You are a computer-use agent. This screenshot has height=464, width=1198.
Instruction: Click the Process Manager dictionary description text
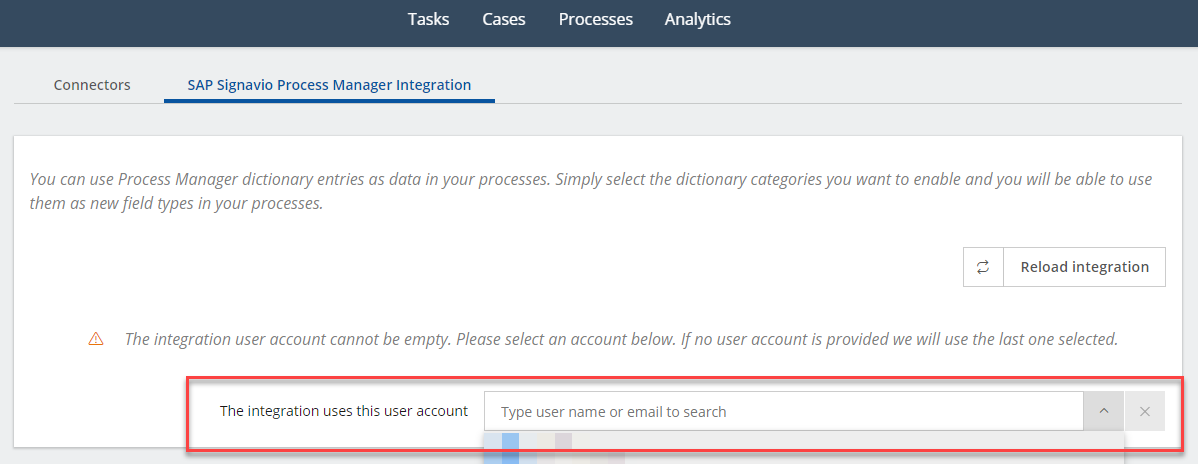pyautogui.click(x=591, y=192)
